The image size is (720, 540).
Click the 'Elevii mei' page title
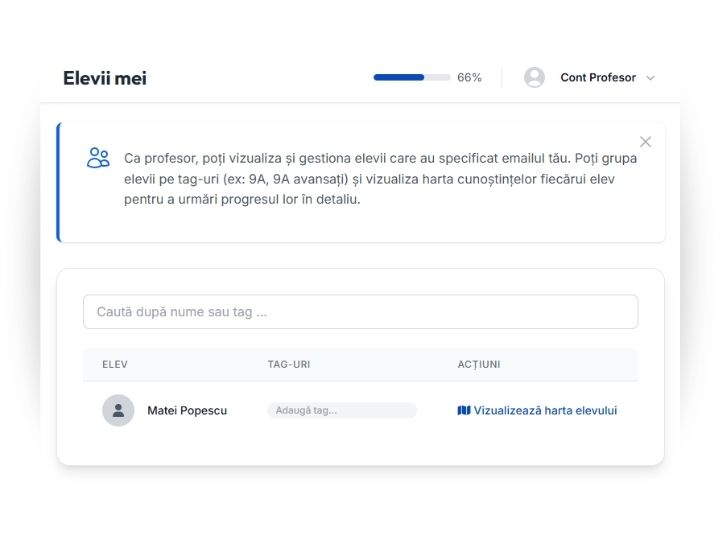point(105,78)
